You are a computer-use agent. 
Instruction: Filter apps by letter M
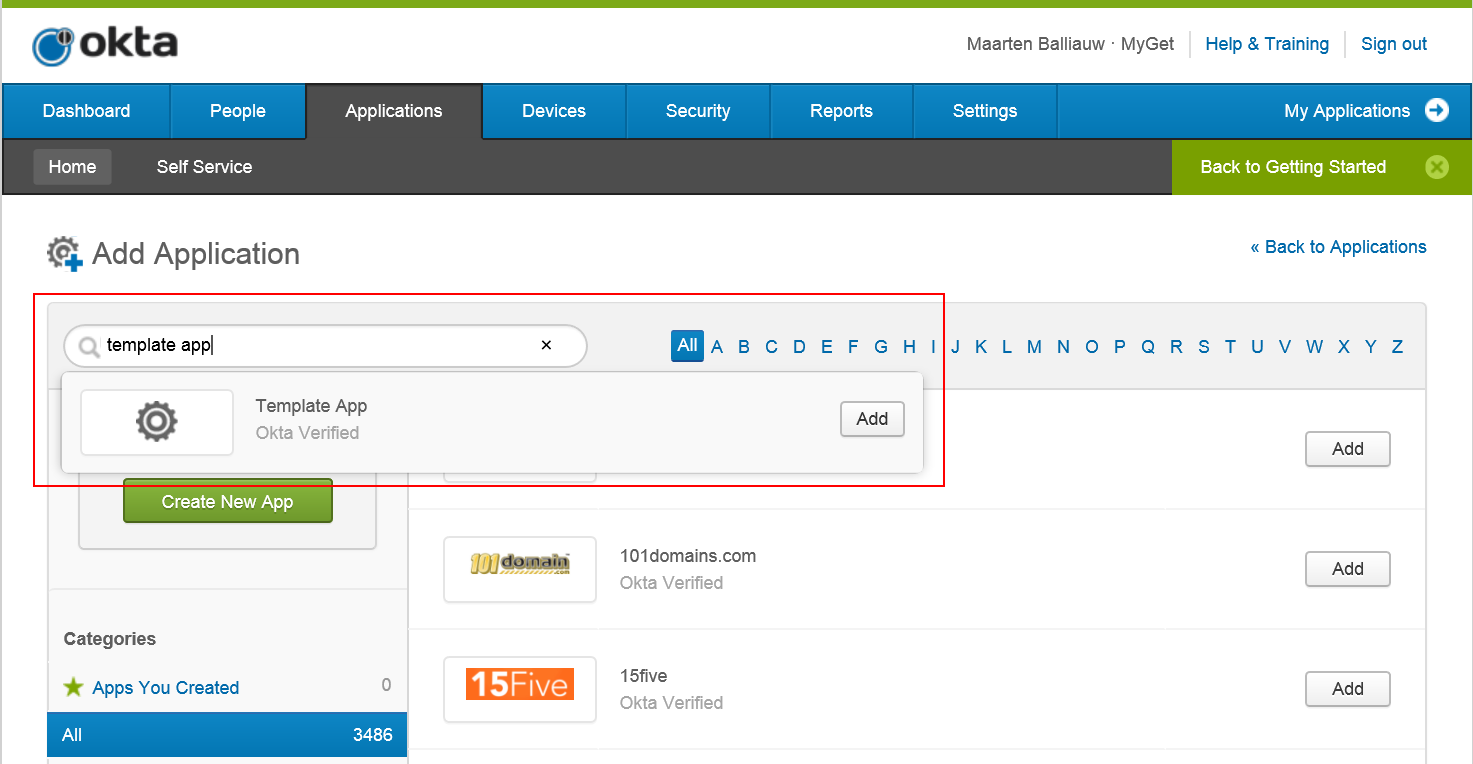[x=1034, y=347]
